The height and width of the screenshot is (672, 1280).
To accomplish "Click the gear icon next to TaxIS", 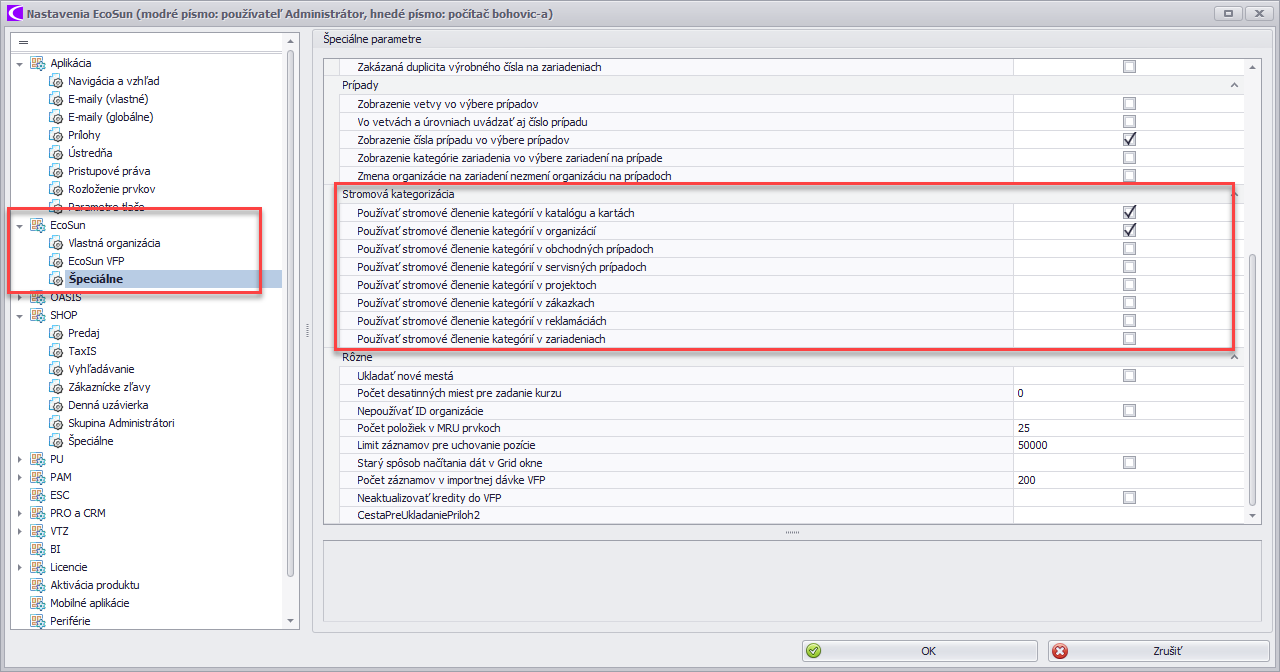I will click(57, 351).
